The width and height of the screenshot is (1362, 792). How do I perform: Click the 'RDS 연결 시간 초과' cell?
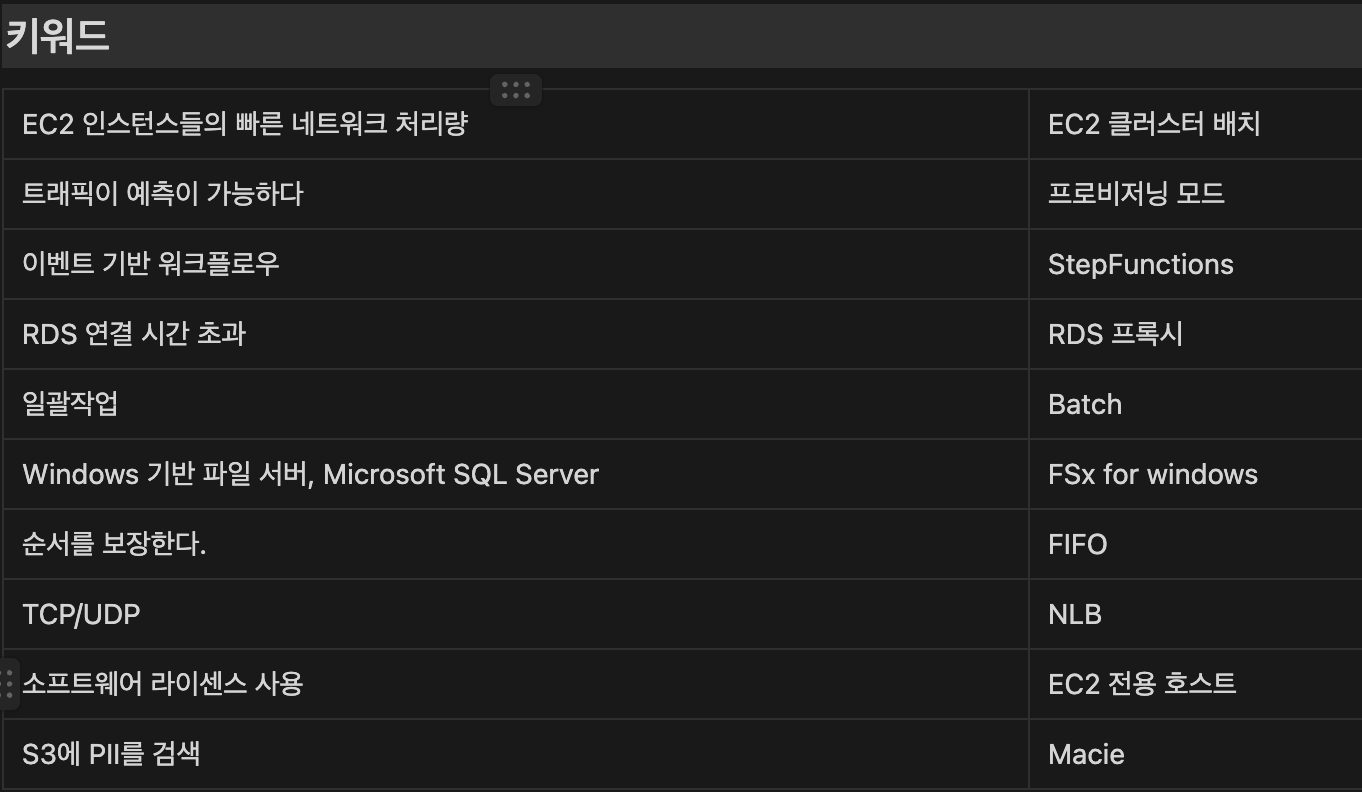516,334
